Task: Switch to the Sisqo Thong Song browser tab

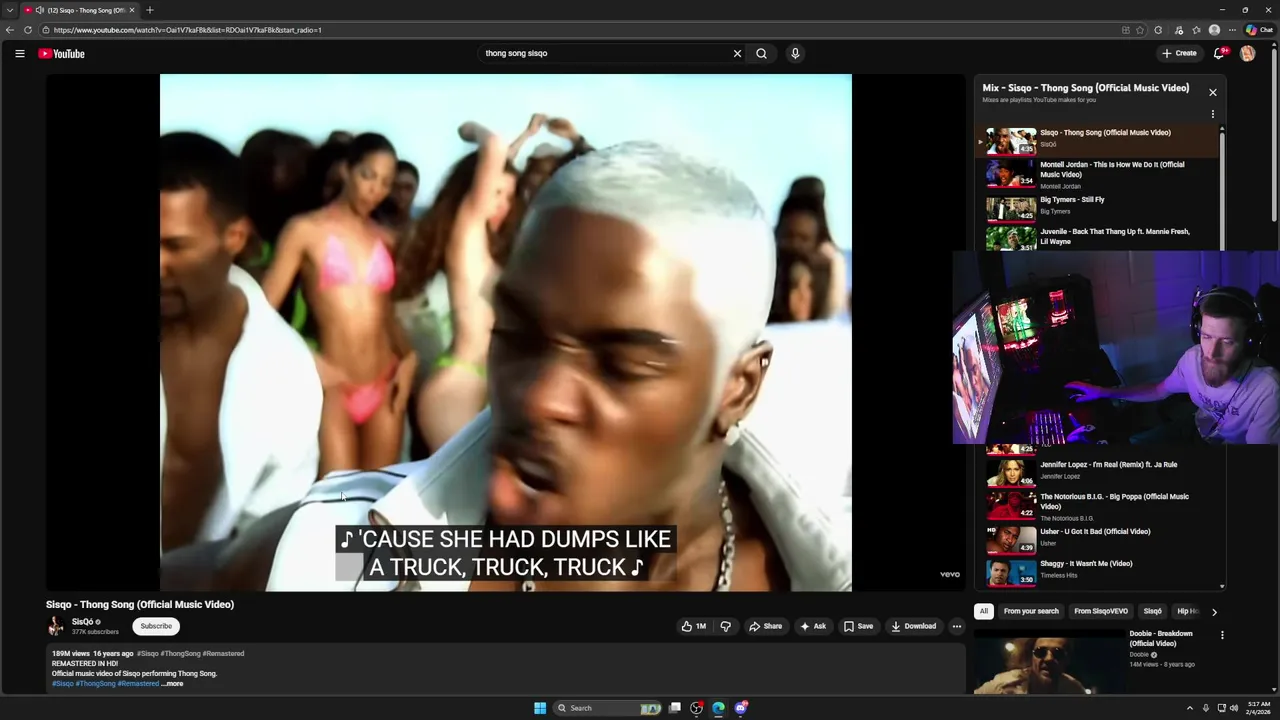Action: click(x=78, y=10)
